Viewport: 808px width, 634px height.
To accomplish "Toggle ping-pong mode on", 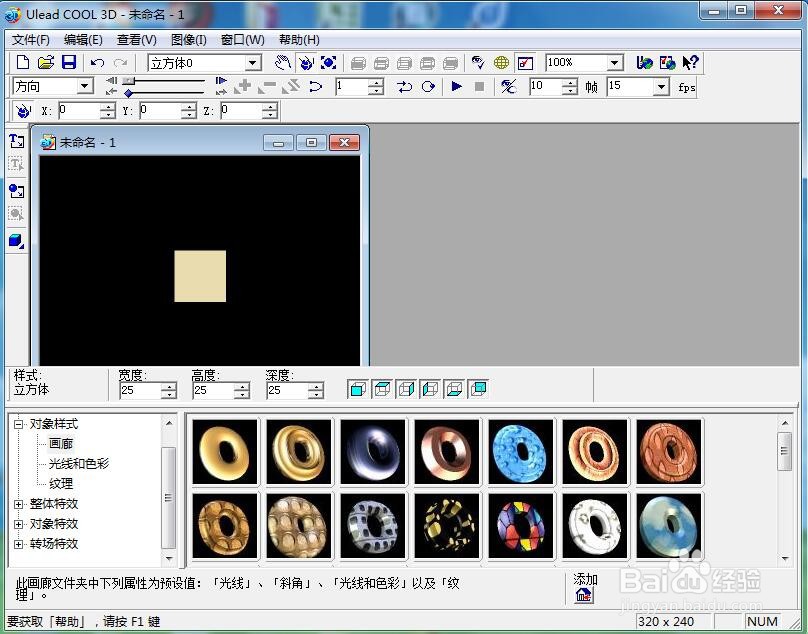I will [x=405, y=87].
